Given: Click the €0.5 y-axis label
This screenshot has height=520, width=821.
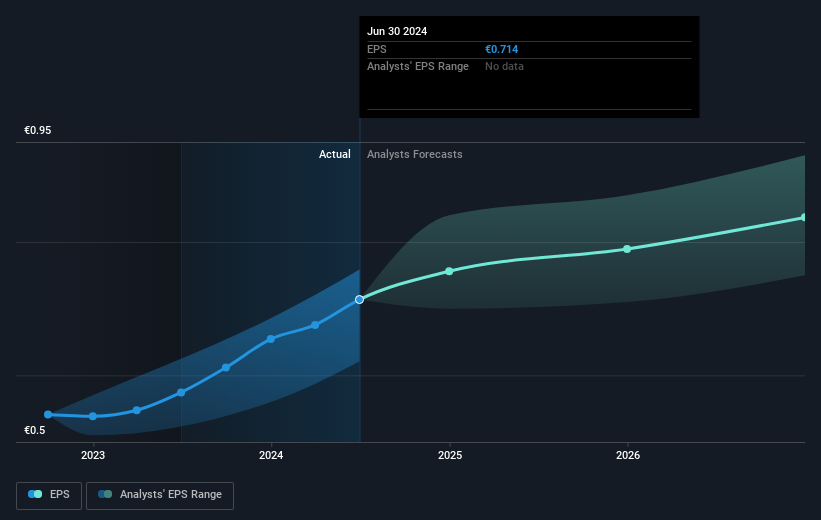Looking at the screenshot, I should (x=35, y=430).
